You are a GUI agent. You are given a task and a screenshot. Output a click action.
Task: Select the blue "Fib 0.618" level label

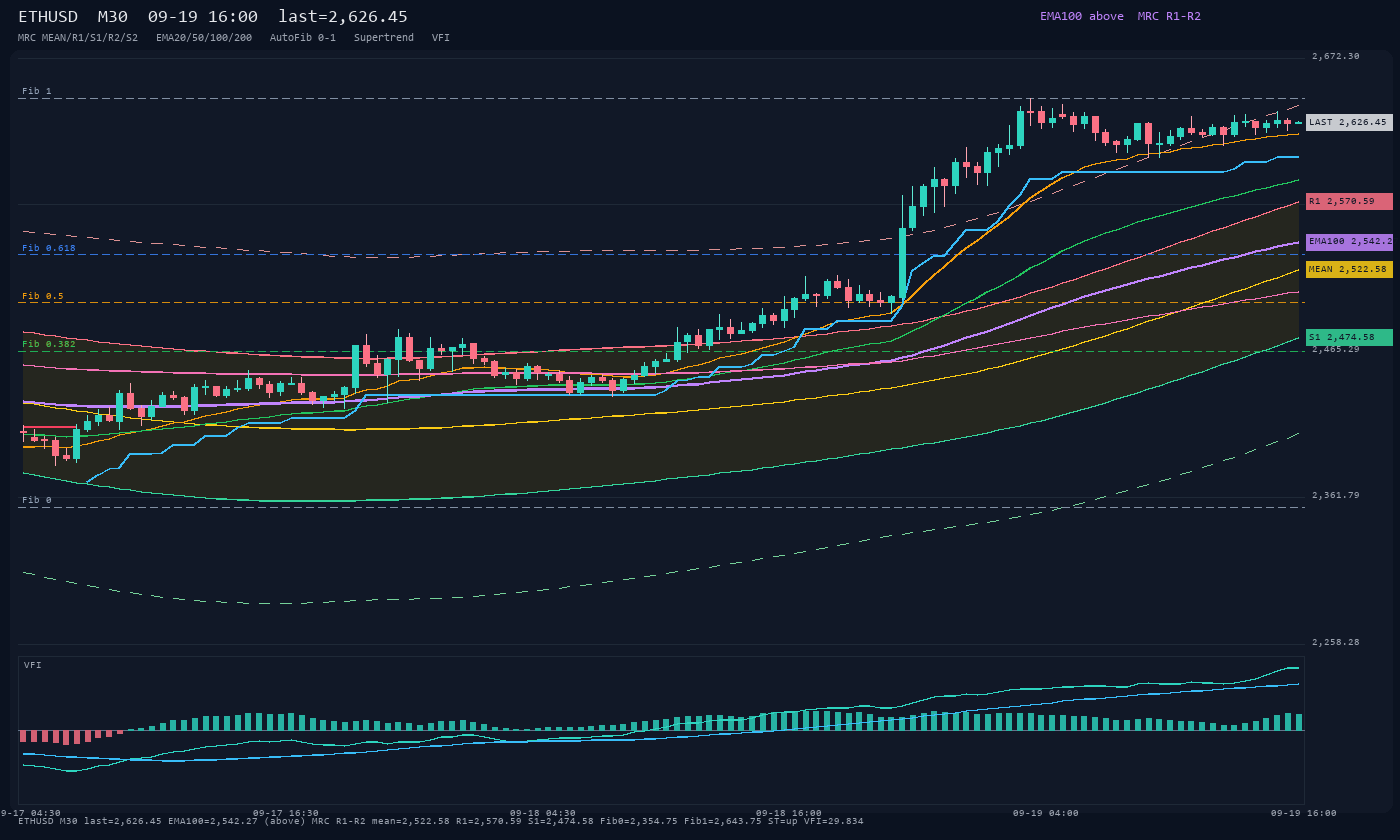tap(49, 248)
